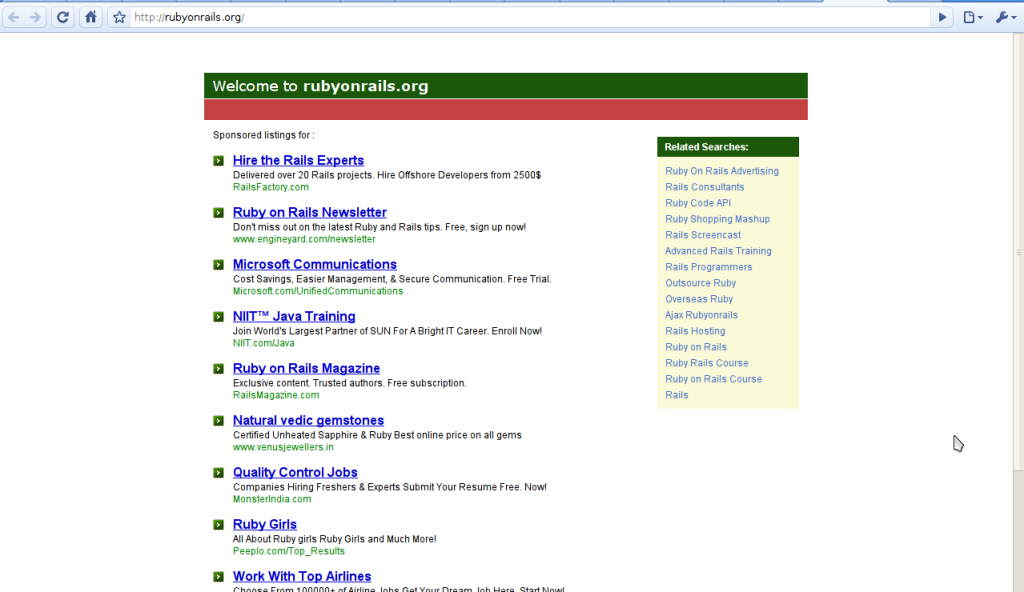Click green arrow bullet beside Ruby Girls
1024x592 pixels.
point(218,525)
